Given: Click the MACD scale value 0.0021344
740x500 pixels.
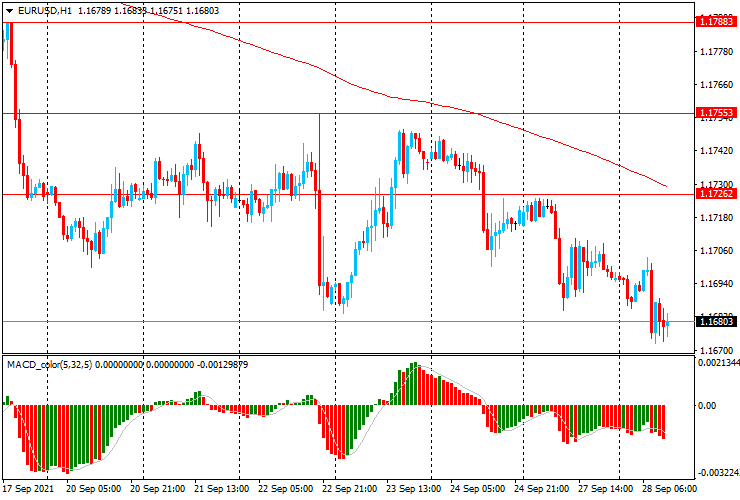Looking at the screenshot, I should tap(719, 363).
